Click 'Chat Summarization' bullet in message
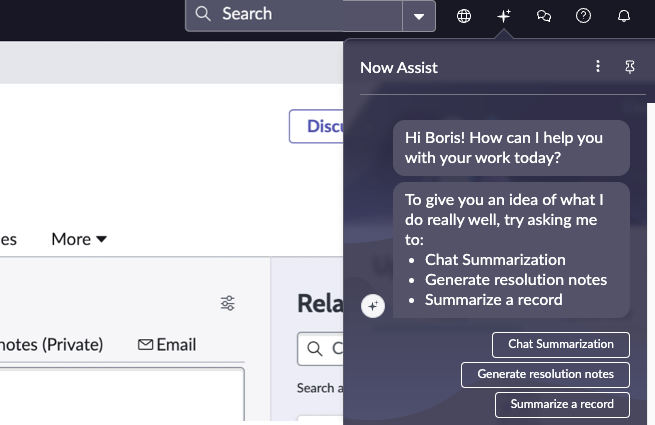The height and width of the screenshot is (425, 655). (495, 260)
